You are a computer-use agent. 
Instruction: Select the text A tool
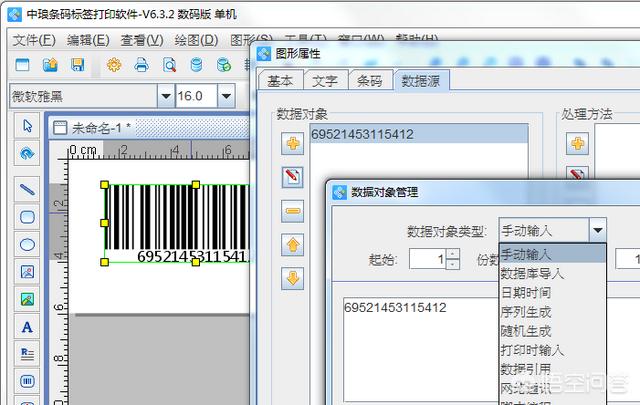[x=27, y=327]
